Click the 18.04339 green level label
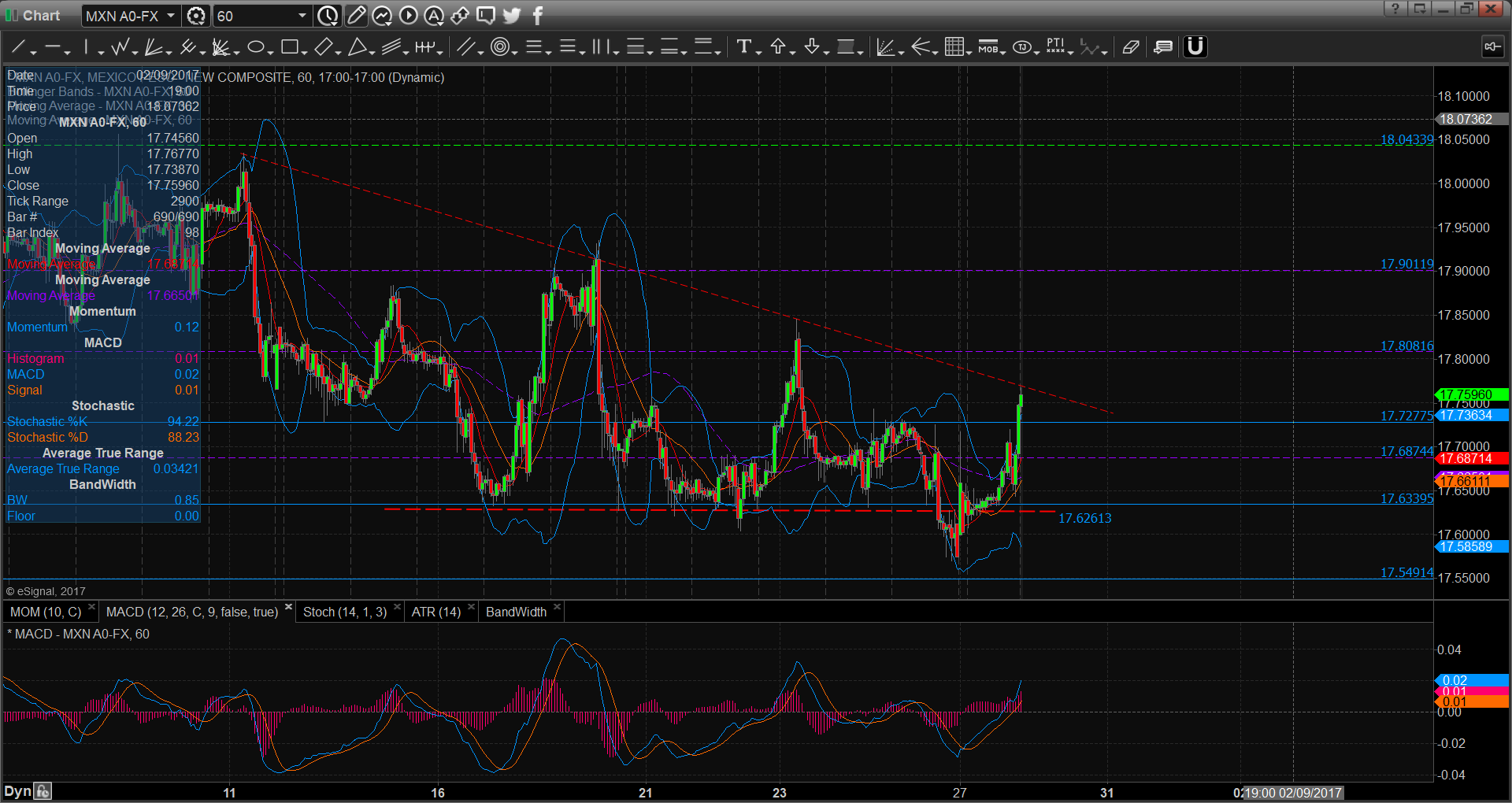Screen dimensions: 1512x803 (1406, 139)
